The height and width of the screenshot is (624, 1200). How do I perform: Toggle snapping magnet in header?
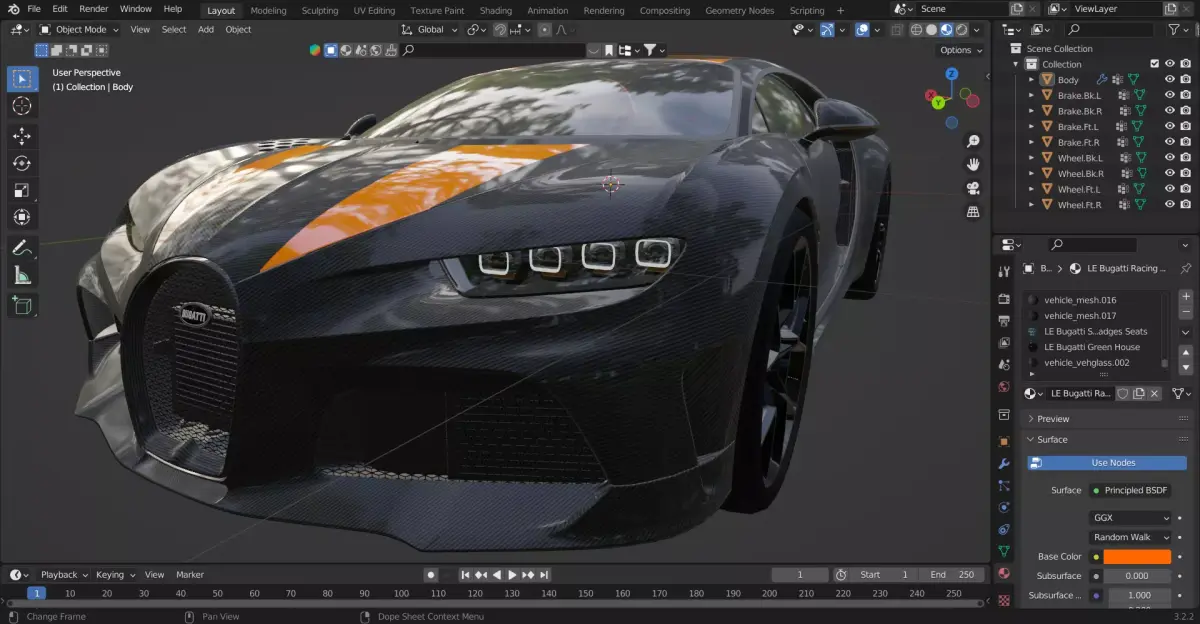[x=501, y=30]
